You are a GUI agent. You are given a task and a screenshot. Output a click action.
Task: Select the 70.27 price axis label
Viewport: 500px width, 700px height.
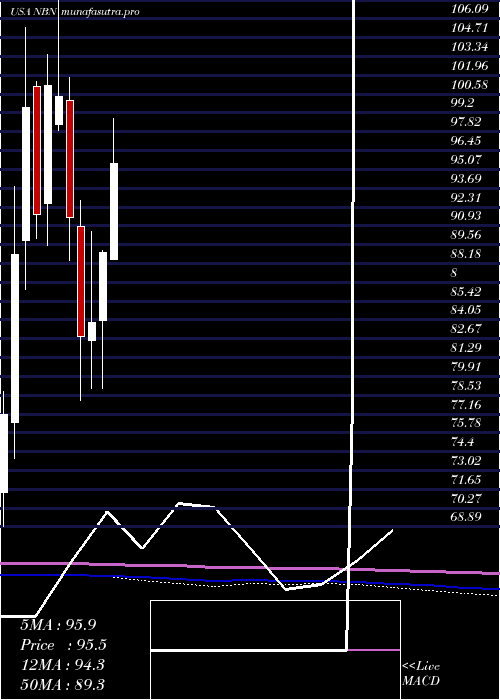pyautogui.click(x=466, y=498)
